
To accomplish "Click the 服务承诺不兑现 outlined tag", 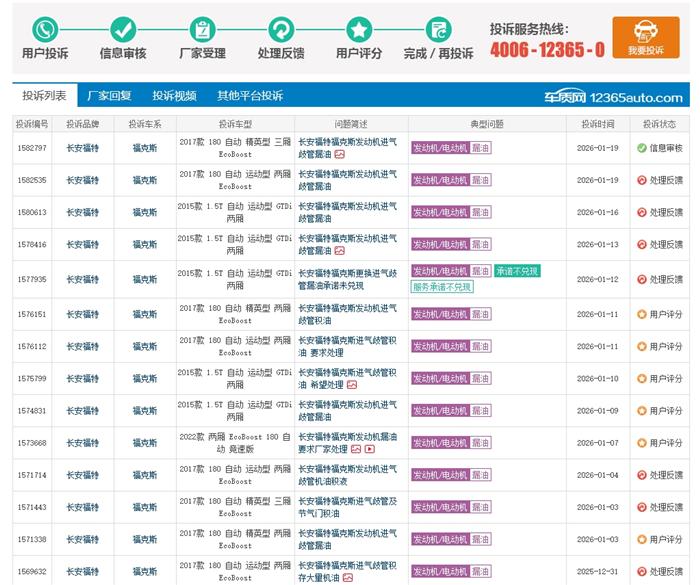I will [441, 287].
